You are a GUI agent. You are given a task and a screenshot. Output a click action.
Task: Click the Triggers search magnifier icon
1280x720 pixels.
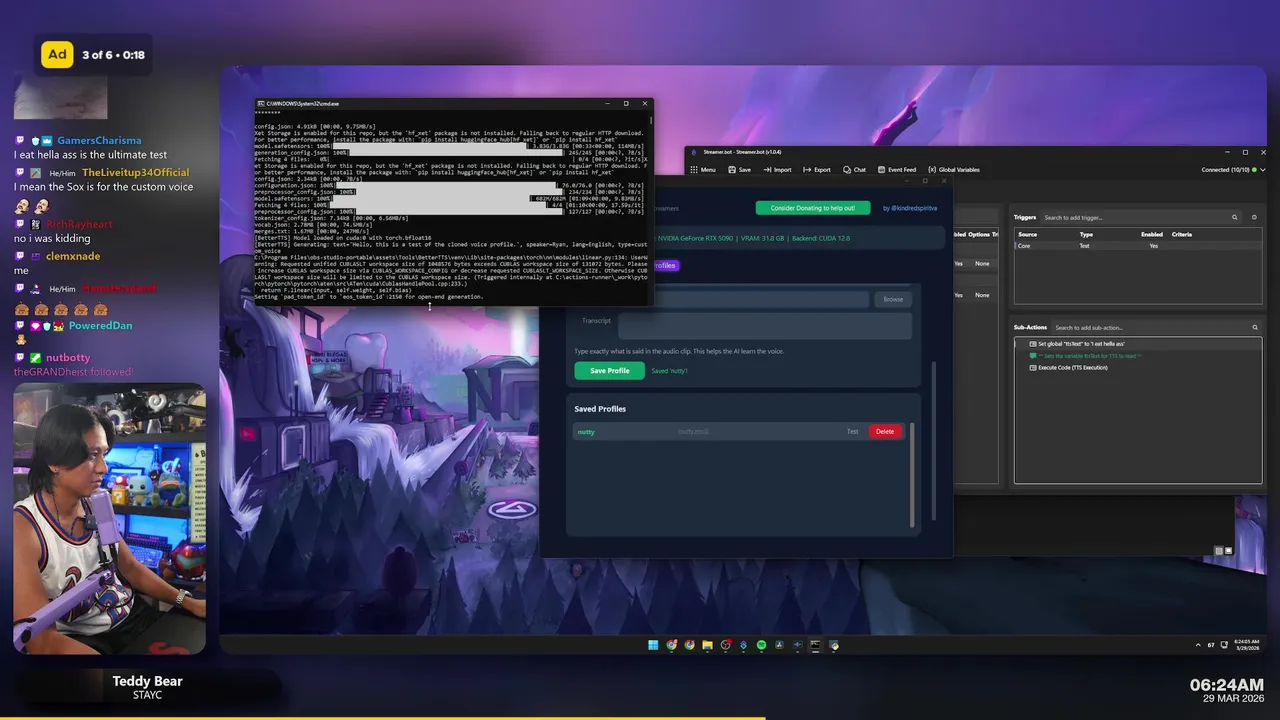point(1235,217)
